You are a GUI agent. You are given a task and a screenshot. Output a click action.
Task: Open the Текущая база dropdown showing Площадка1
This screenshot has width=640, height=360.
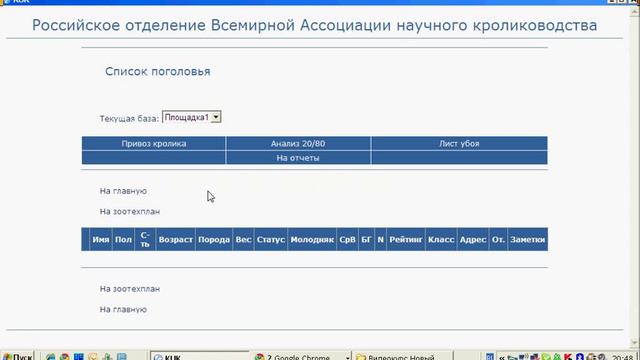coord(191,117)
